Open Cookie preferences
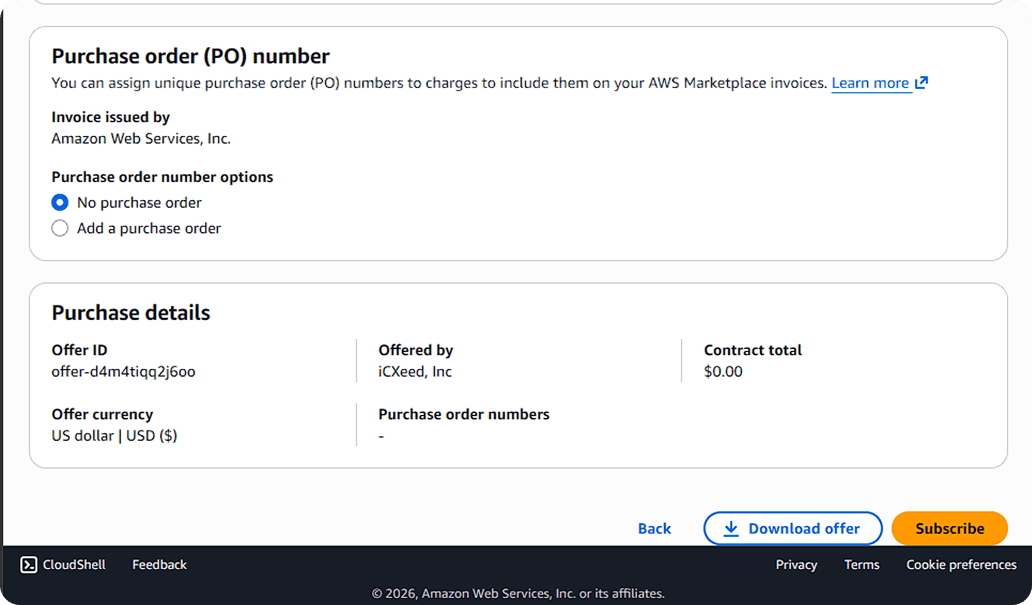Viewport: 1032px width, 605px height. pos(961,565)
